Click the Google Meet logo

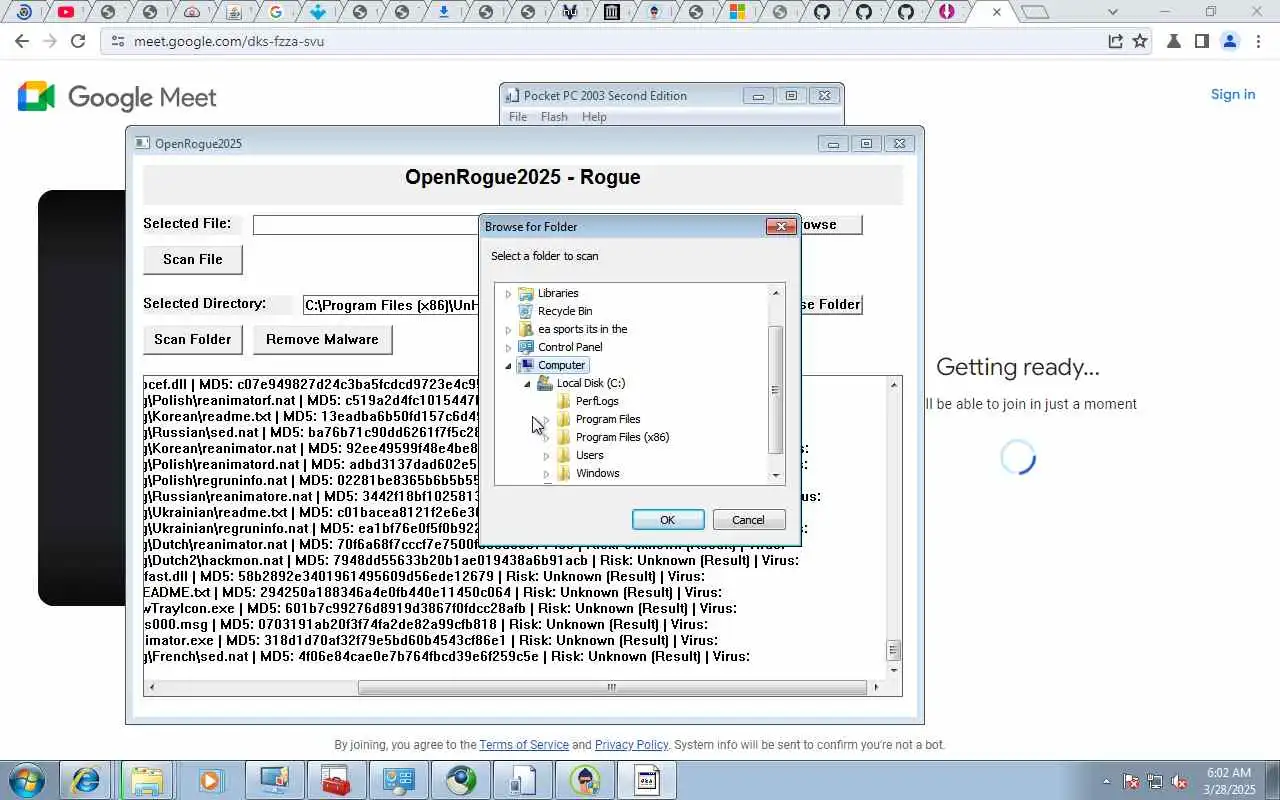pos(117,97)
